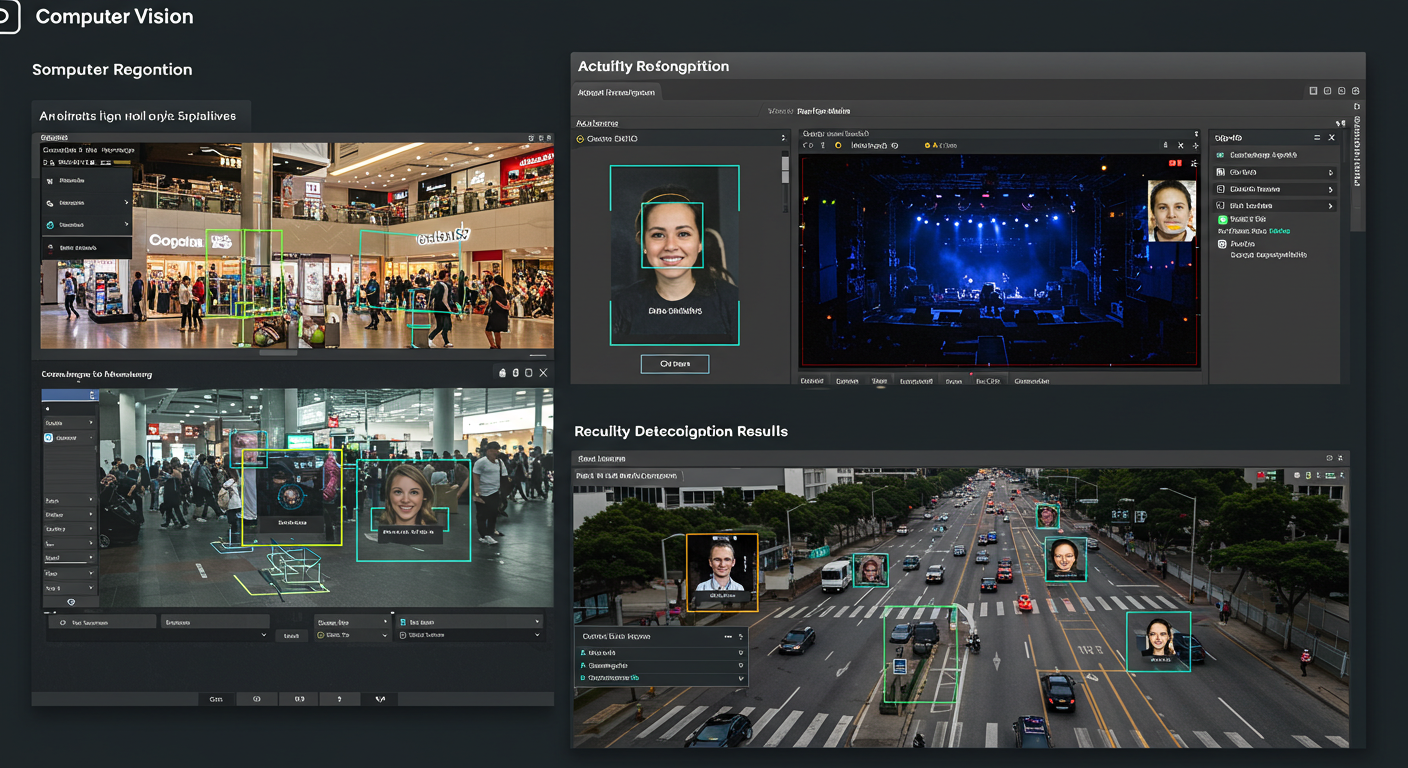This screenshot has width=1408, height=768.
Task: Switch to the second tab under the stage video
Action: [x=847, y=380]
